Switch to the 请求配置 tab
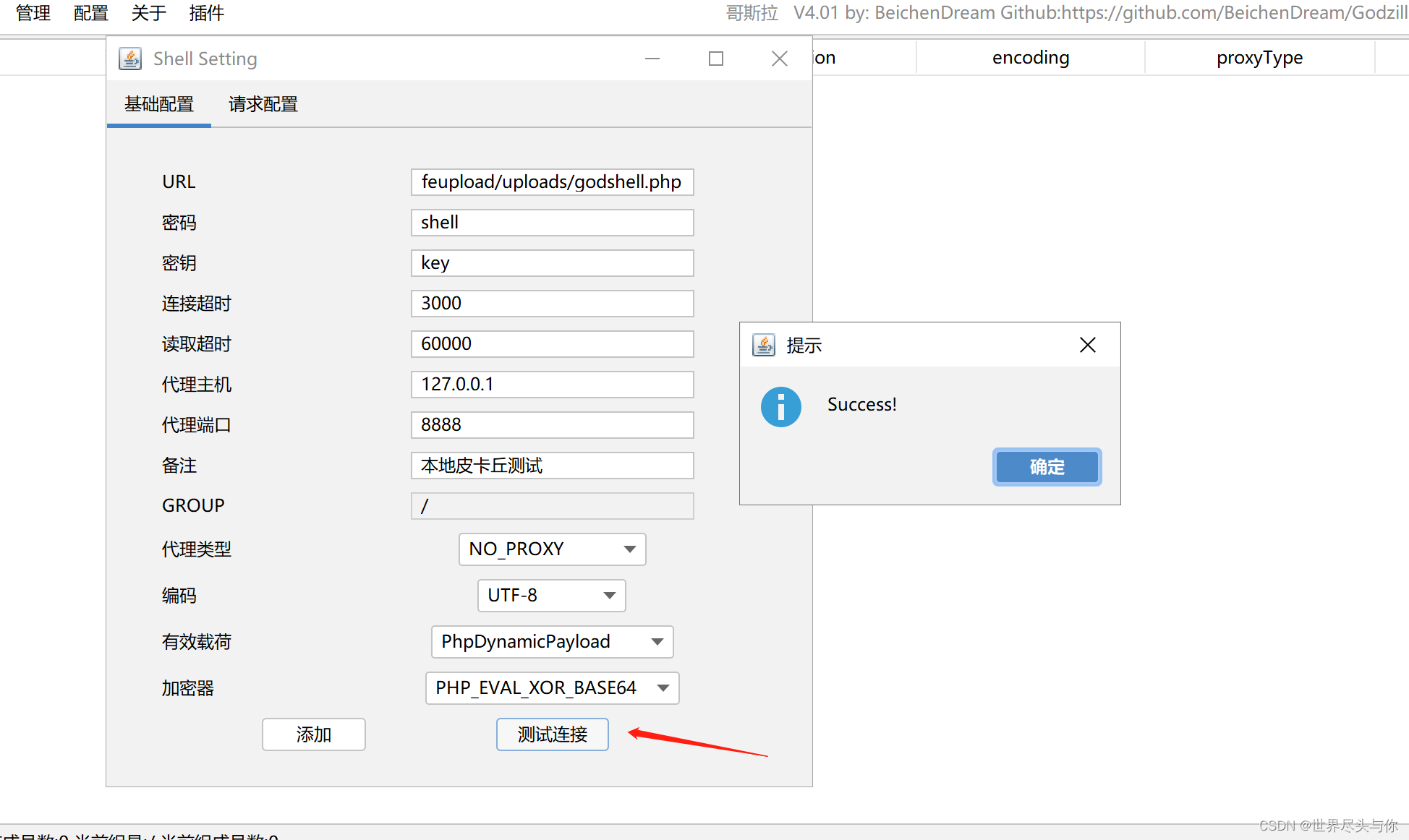Viewport: 1409px width, 840px height. click(263, 104)
